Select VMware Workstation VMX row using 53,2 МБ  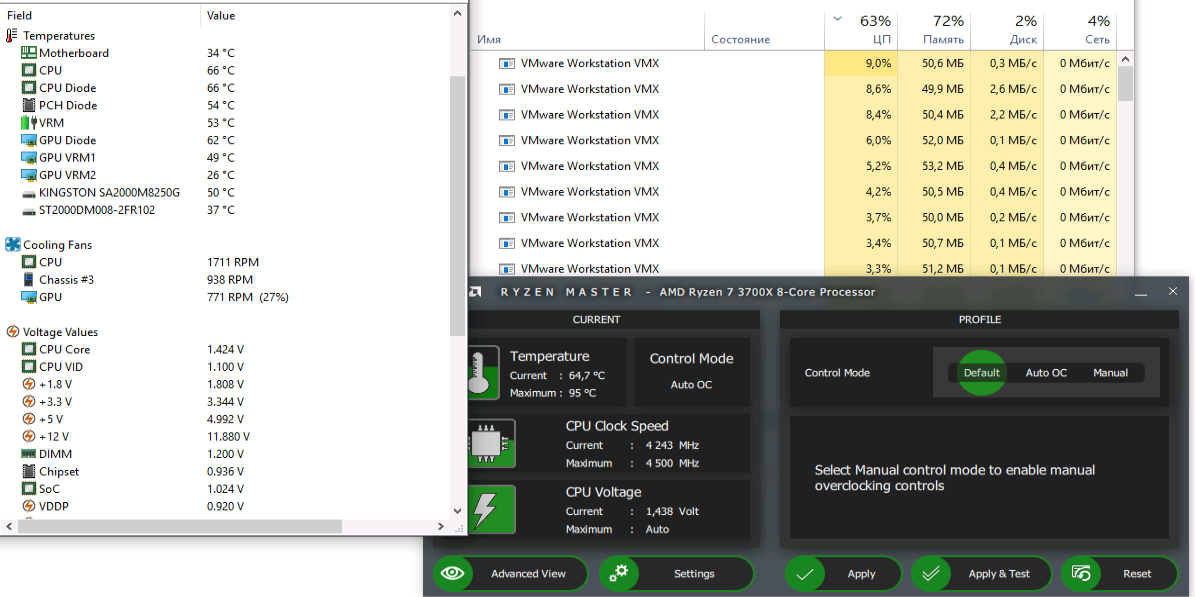794,166
